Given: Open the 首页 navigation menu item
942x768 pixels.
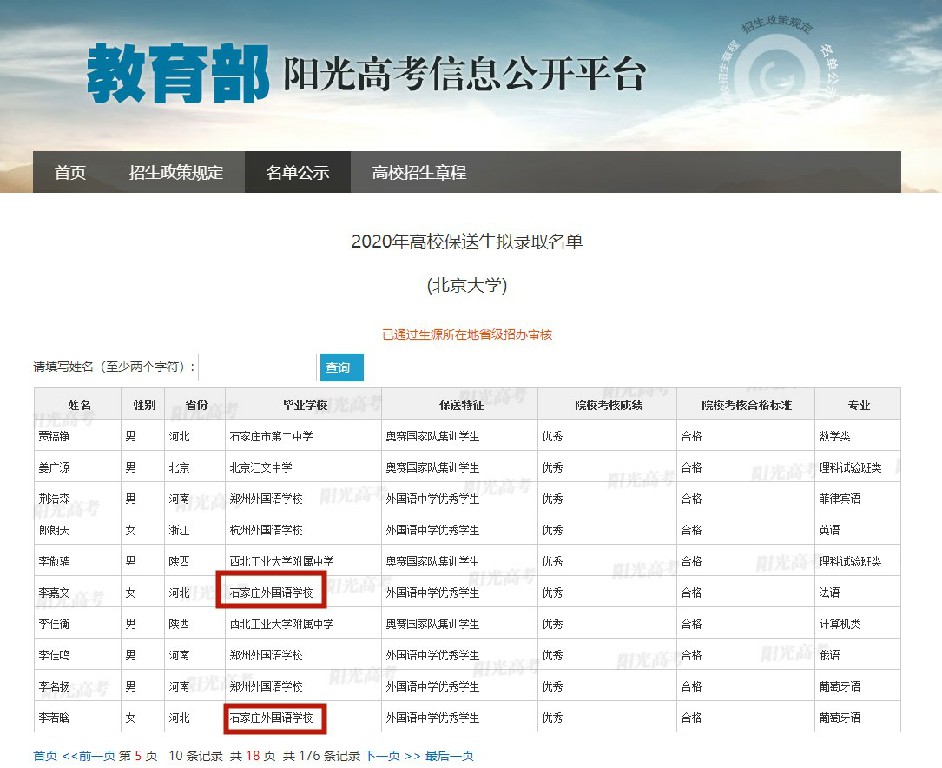Looking at the screenshot, I should [x=70, y=172].
